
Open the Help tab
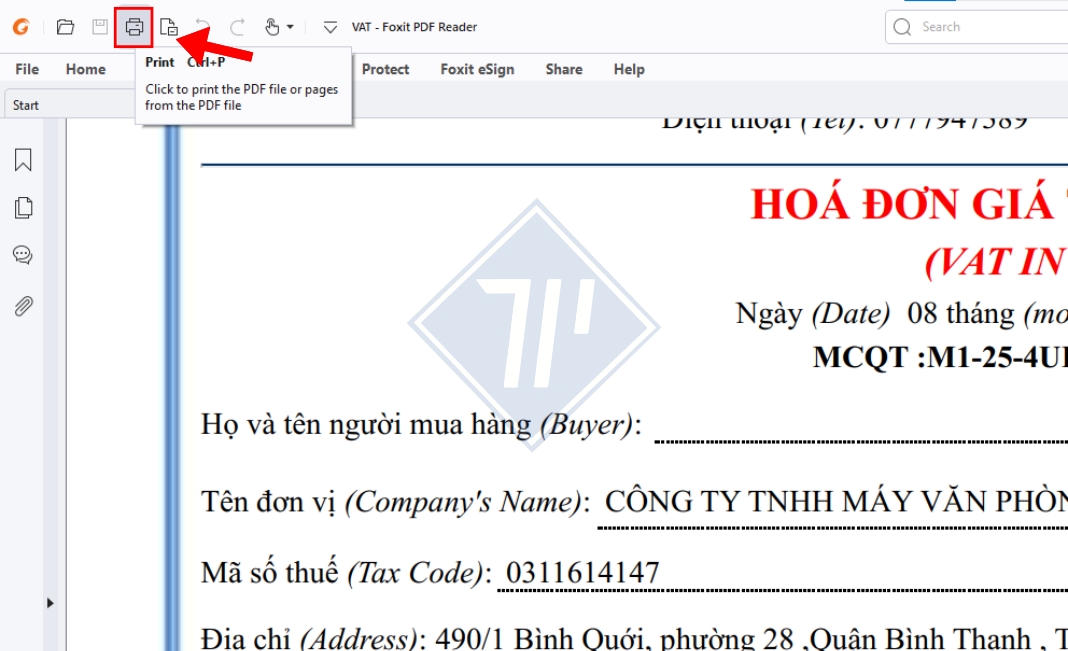pyautogui.click(x=629, y=69)
